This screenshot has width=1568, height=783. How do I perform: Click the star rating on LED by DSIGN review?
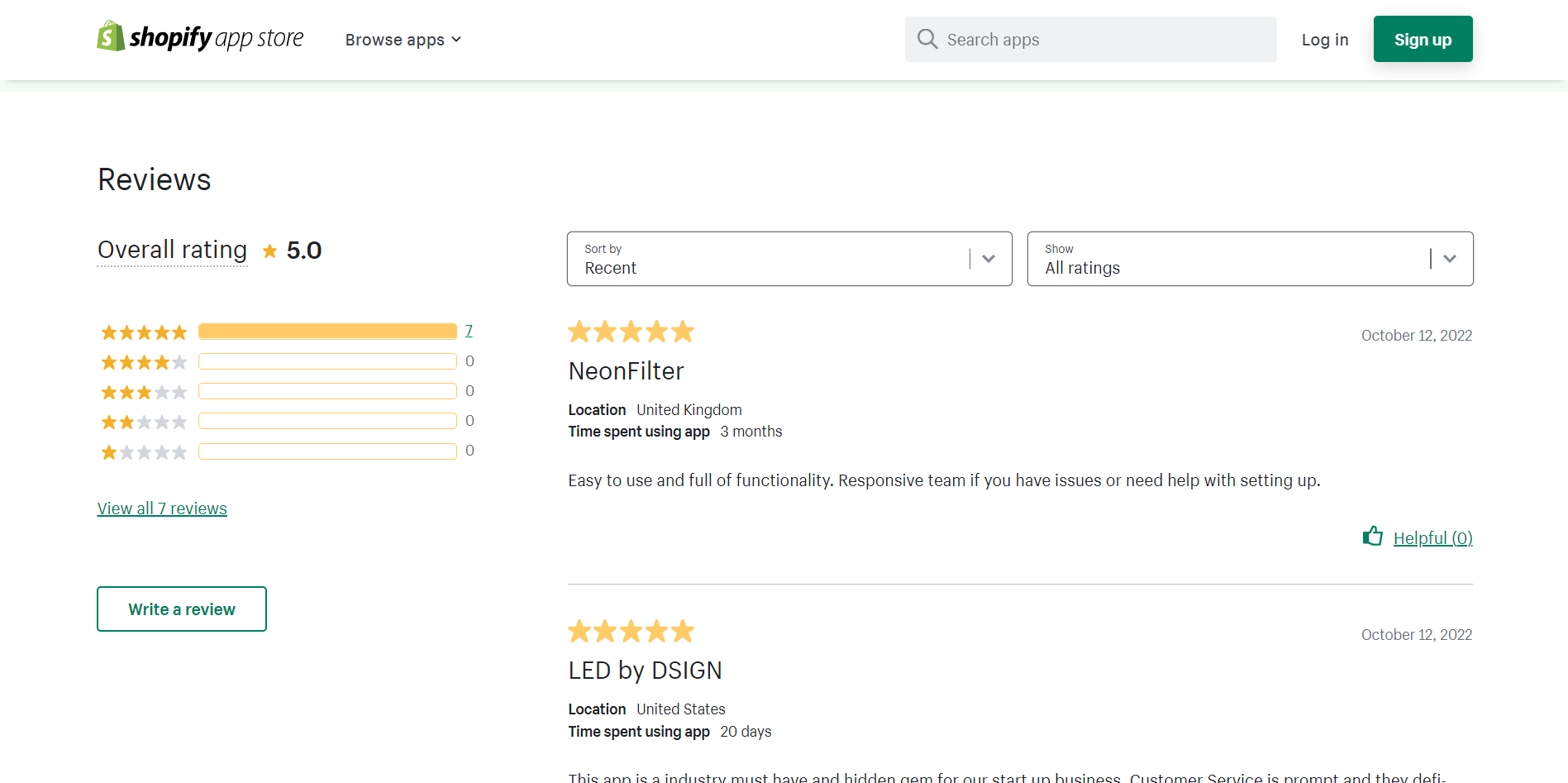pos(631,632)
